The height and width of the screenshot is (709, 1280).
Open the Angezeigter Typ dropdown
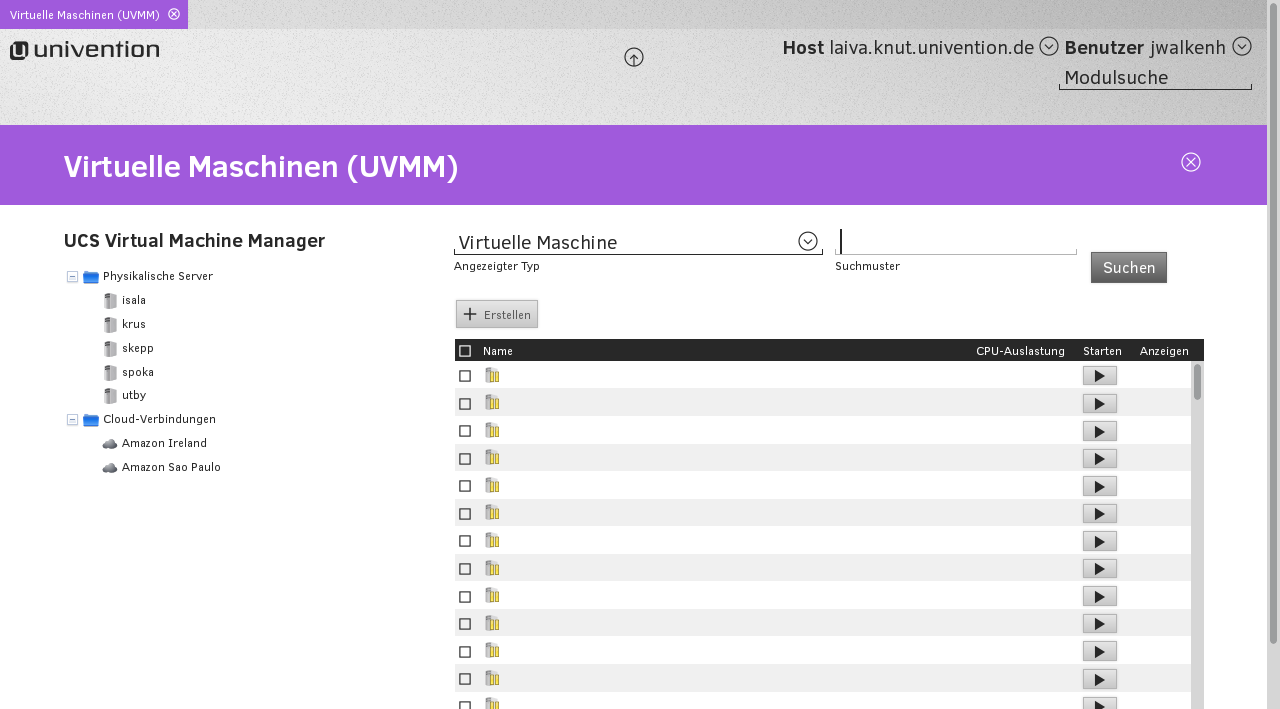tap(807, 241)
